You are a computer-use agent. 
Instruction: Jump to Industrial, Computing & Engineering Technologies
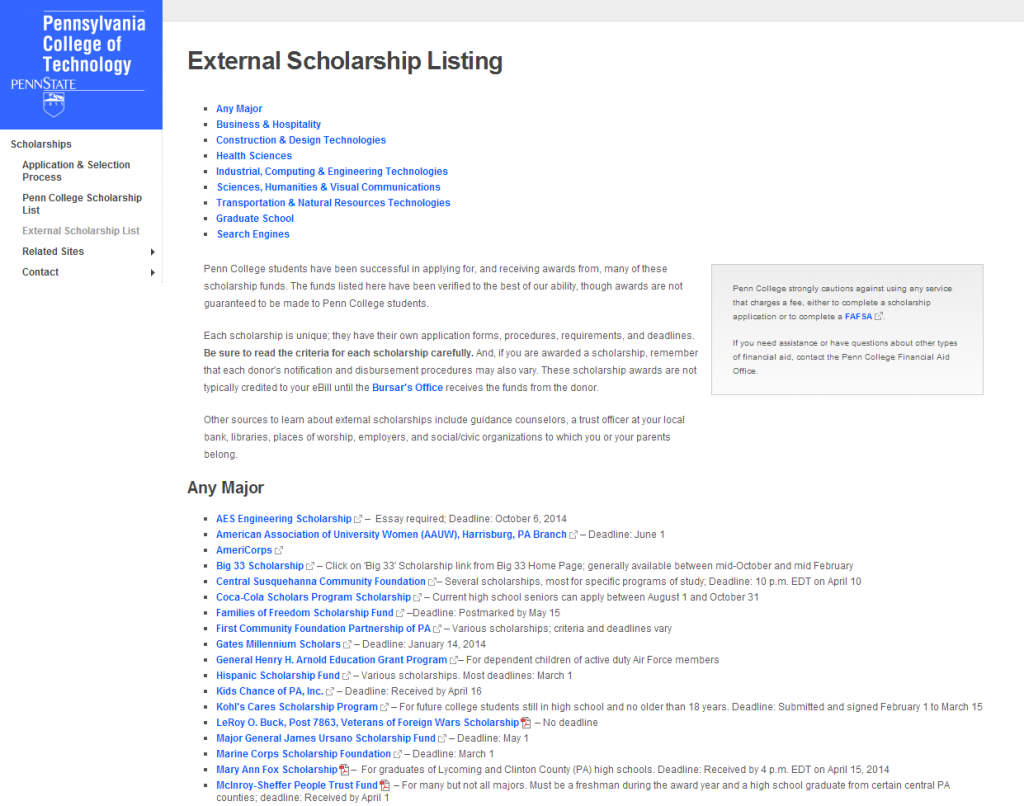click(x=332, y=171)
